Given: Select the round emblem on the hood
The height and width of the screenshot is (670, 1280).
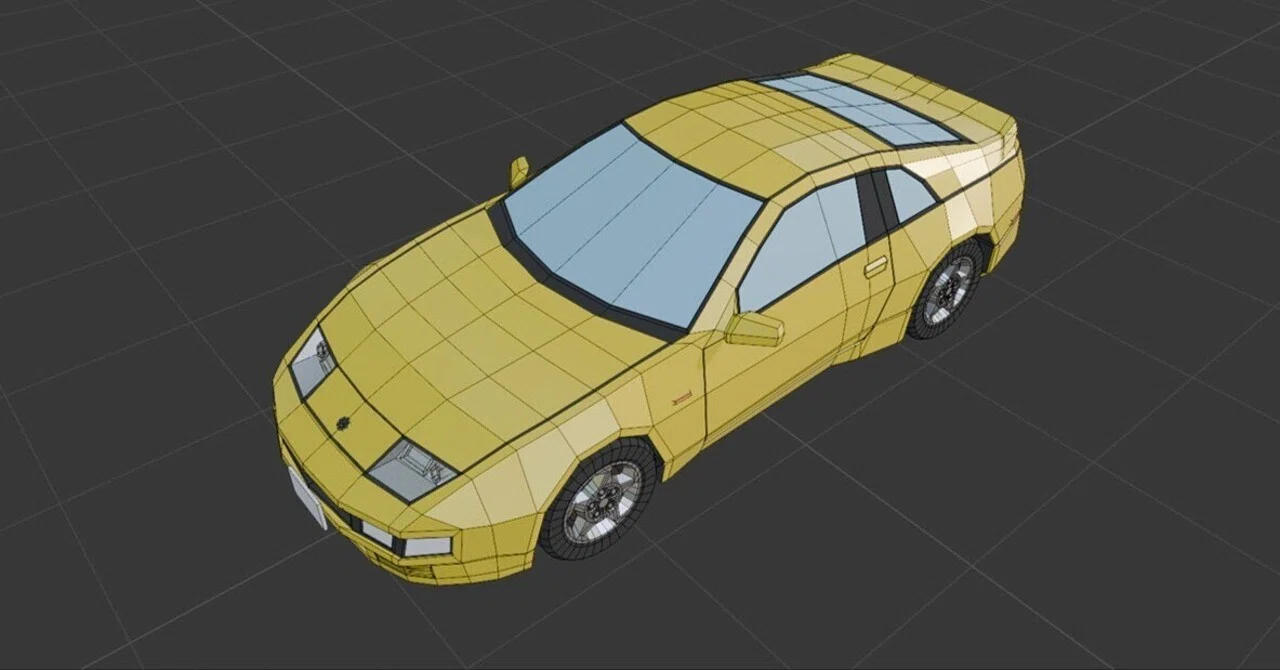Looking at the screenshot, I should [x=343, y=423].
